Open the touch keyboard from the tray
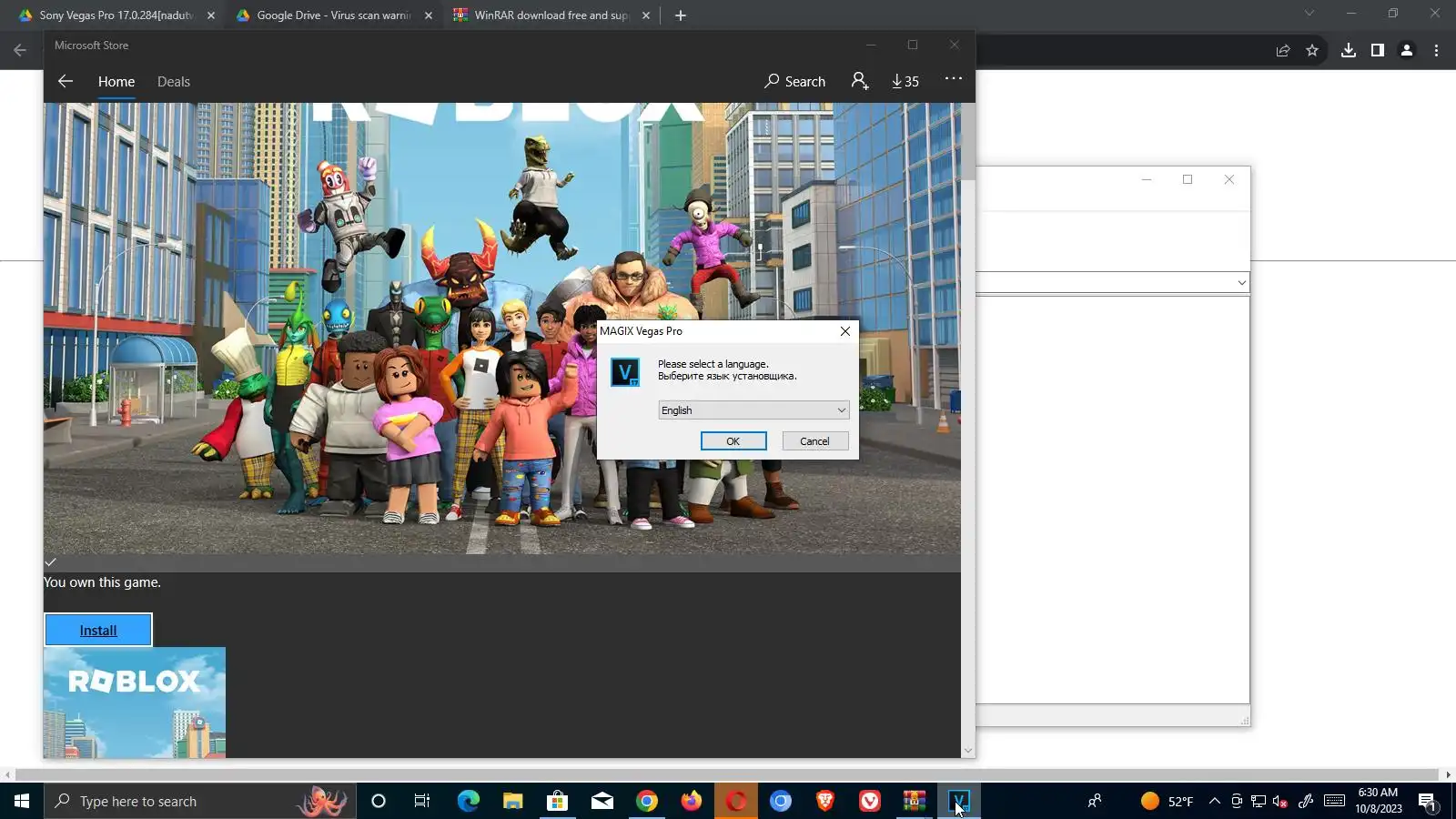The image size is (1456, 819). click(1335, 801)
